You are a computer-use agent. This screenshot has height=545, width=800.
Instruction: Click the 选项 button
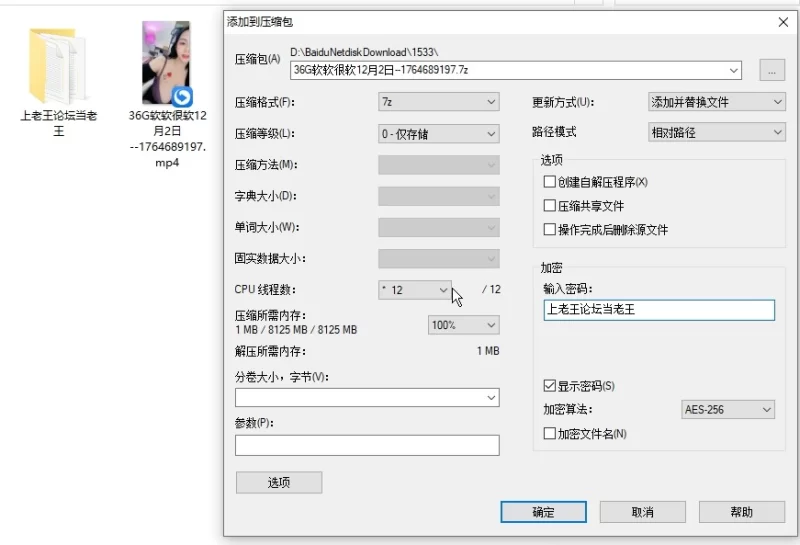tap(279, 483)
